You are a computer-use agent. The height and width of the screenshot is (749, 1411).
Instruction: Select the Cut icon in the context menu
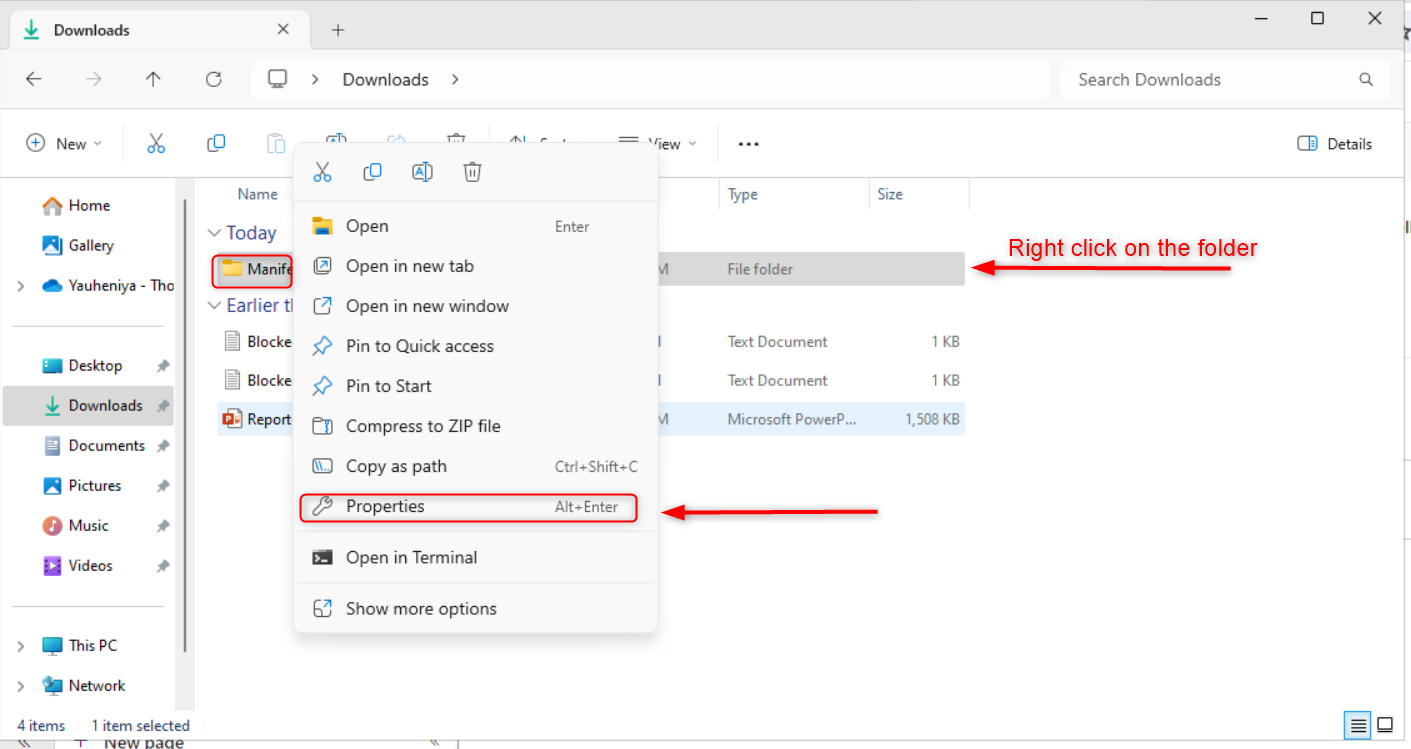tap(322, 171)
